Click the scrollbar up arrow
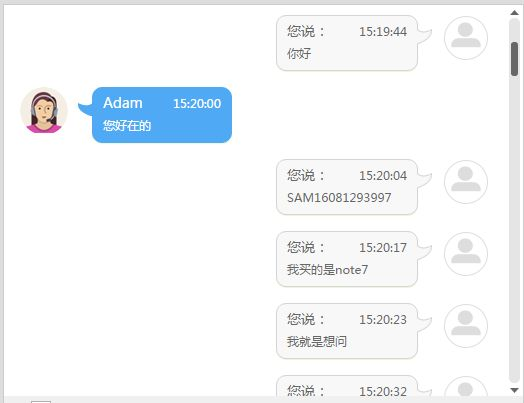This screenshot has height=403, width=524. 514,13
